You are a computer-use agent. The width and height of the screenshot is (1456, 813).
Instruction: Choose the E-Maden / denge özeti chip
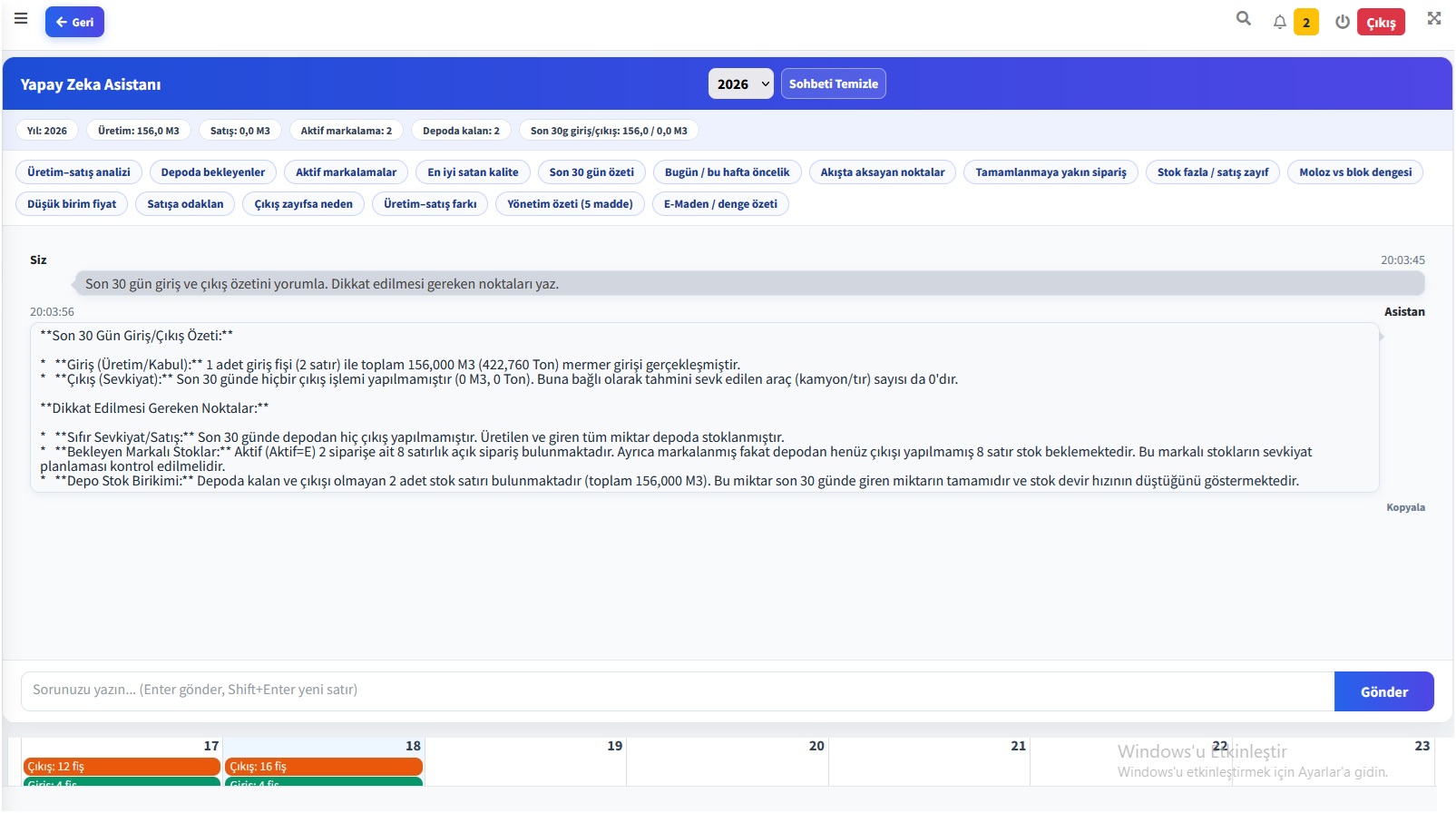point(720,204)
